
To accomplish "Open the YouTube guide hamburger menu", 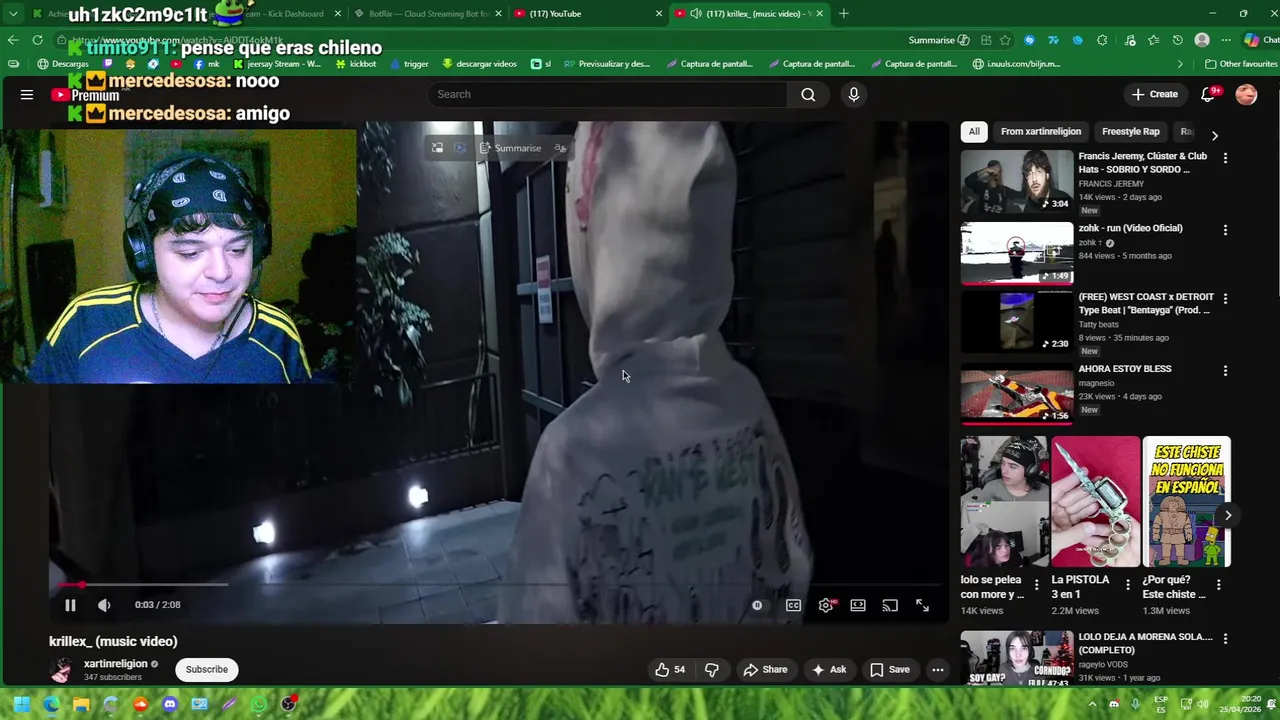I will tap(27, 94).
